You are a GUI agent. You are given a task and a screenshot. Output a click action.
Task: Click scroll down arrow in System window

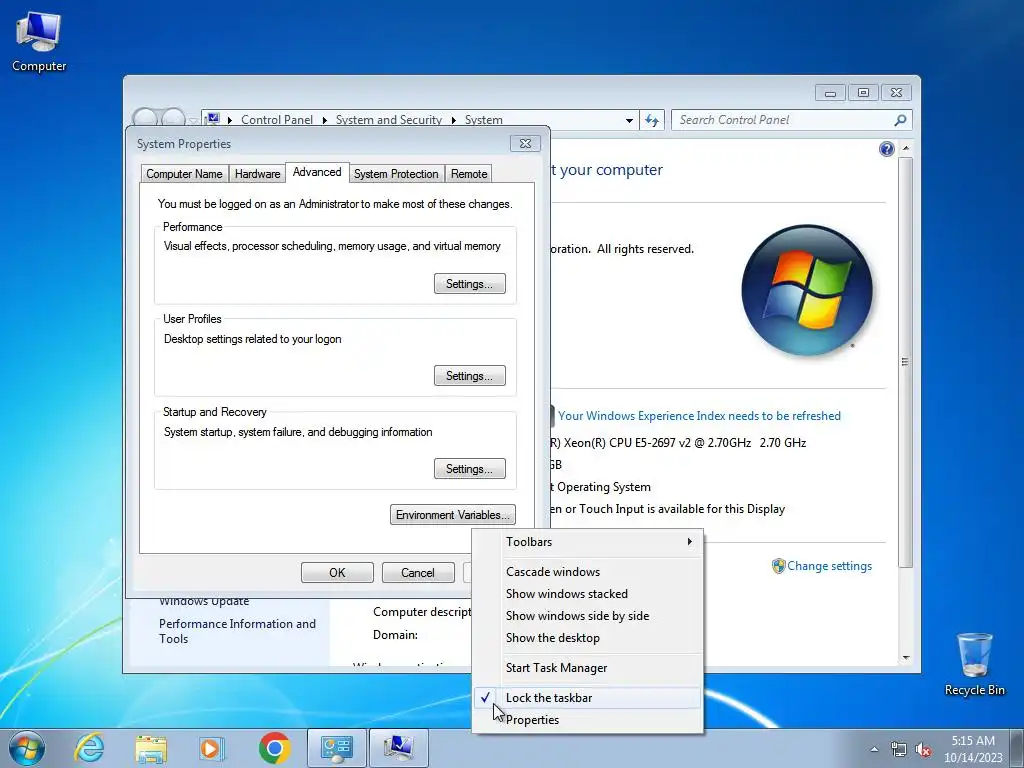pyautogui.click(x=906, y=658)
